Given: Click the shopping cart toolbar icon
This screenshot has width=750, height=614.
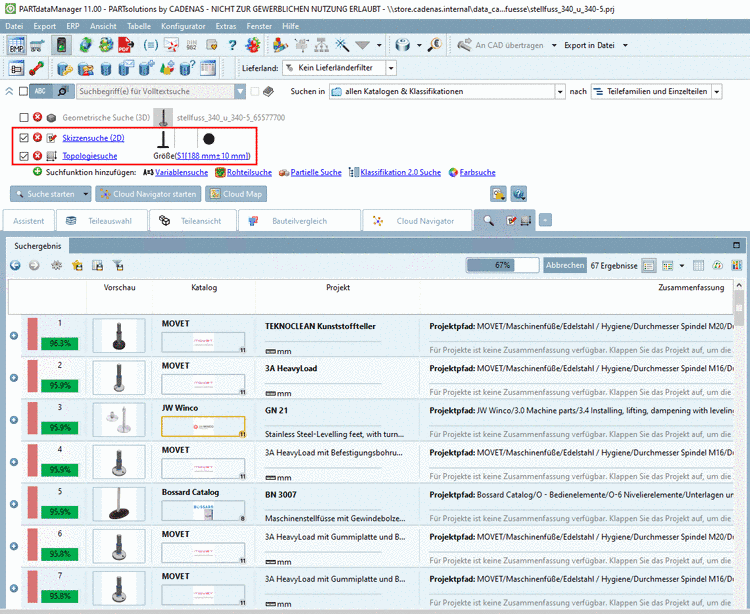Looking at the screenshot, I should 37,45.
